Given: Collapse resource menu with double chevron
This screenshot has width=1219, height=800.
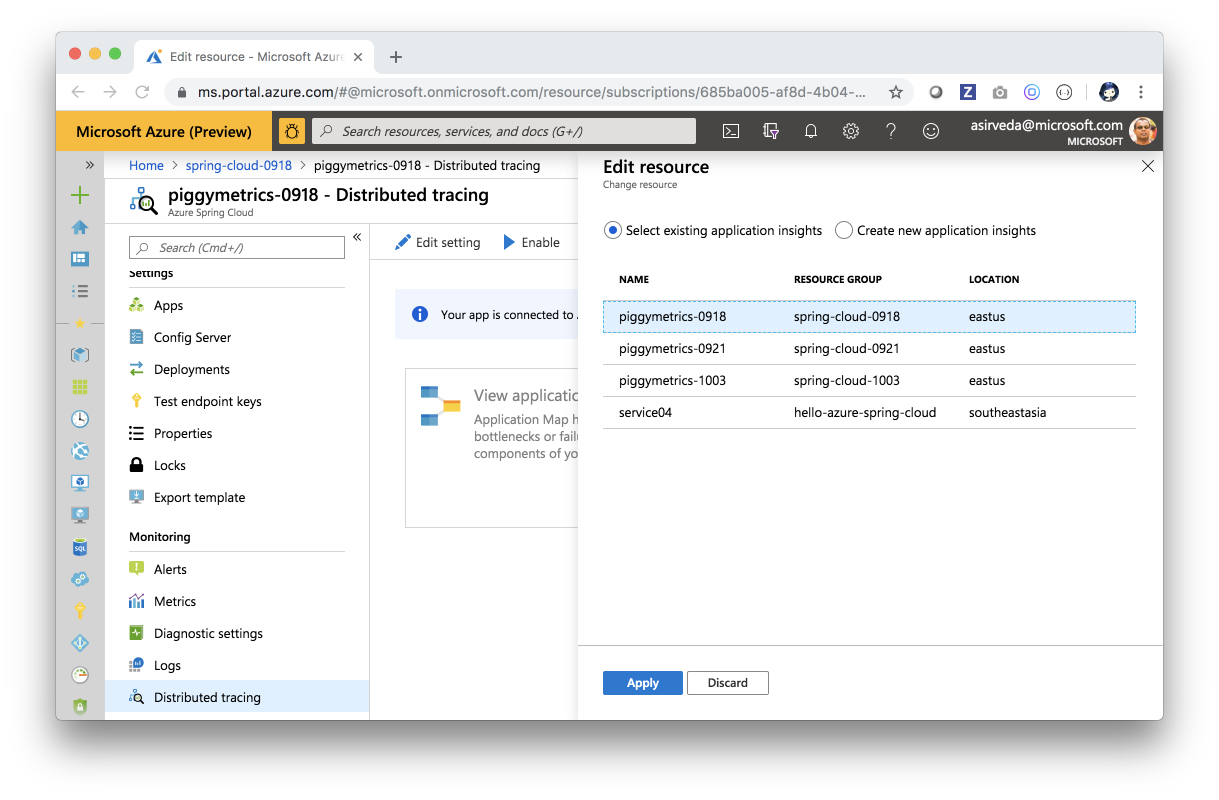Looking at the screenshot, I should click(357, 237).
